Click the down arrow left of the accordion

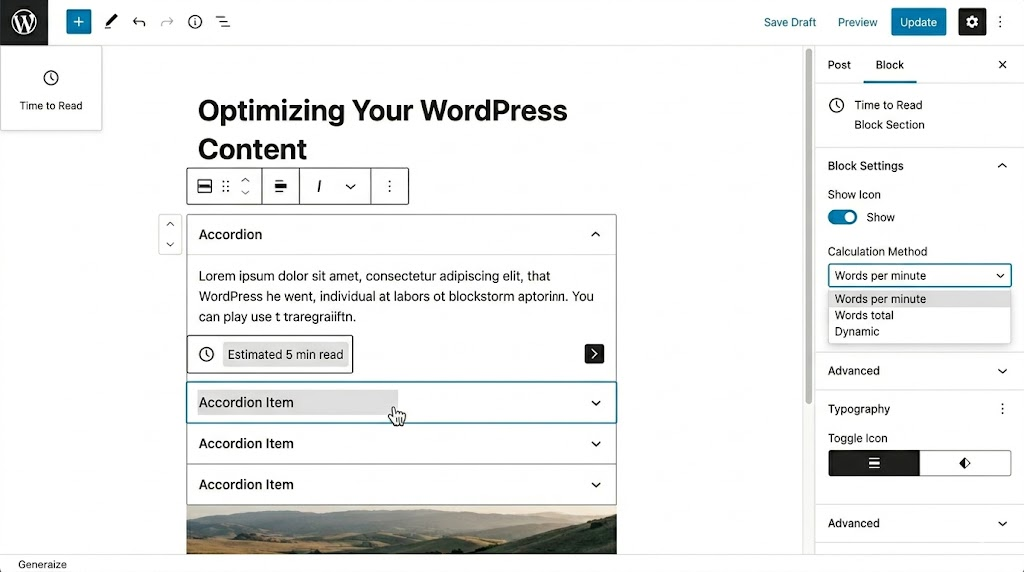pos(170,244)
